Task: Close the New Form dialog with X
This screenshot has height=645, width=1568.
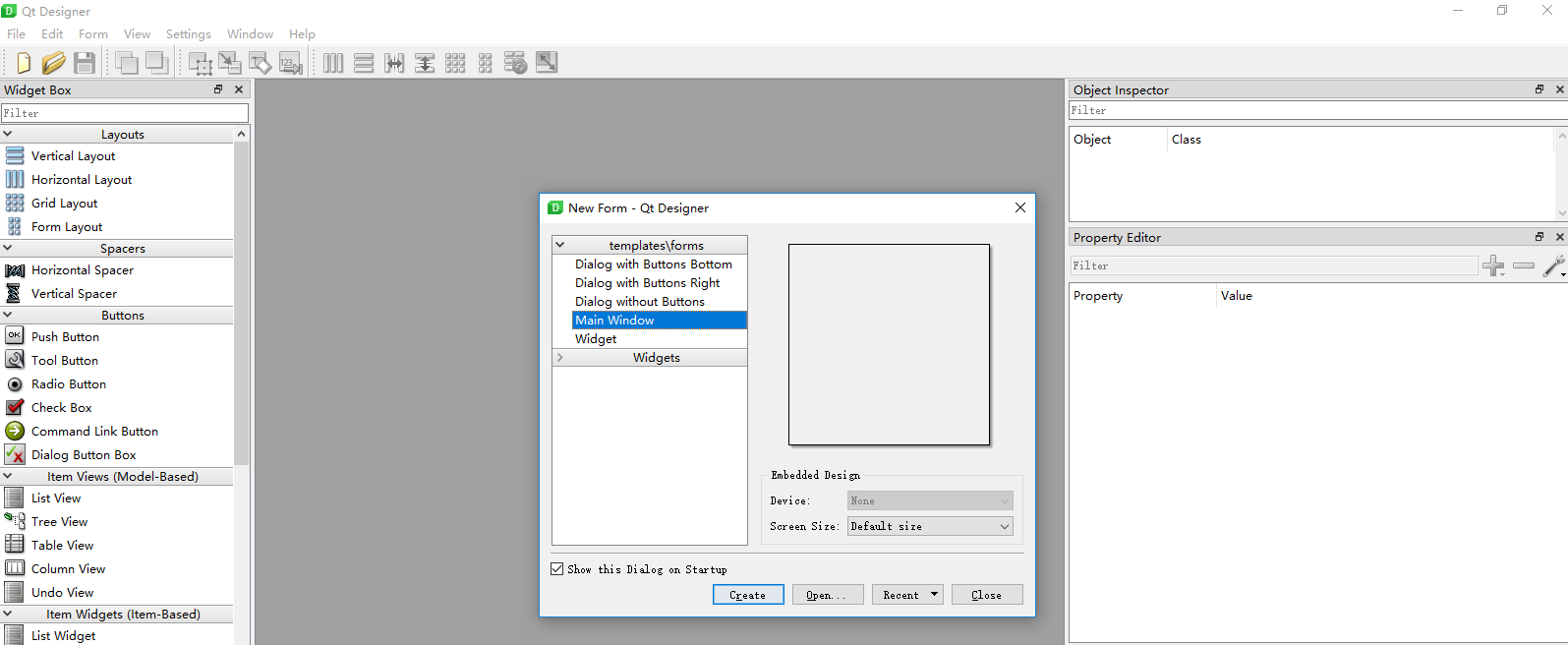Action: pyautogui.click(x=1020, y=207)
